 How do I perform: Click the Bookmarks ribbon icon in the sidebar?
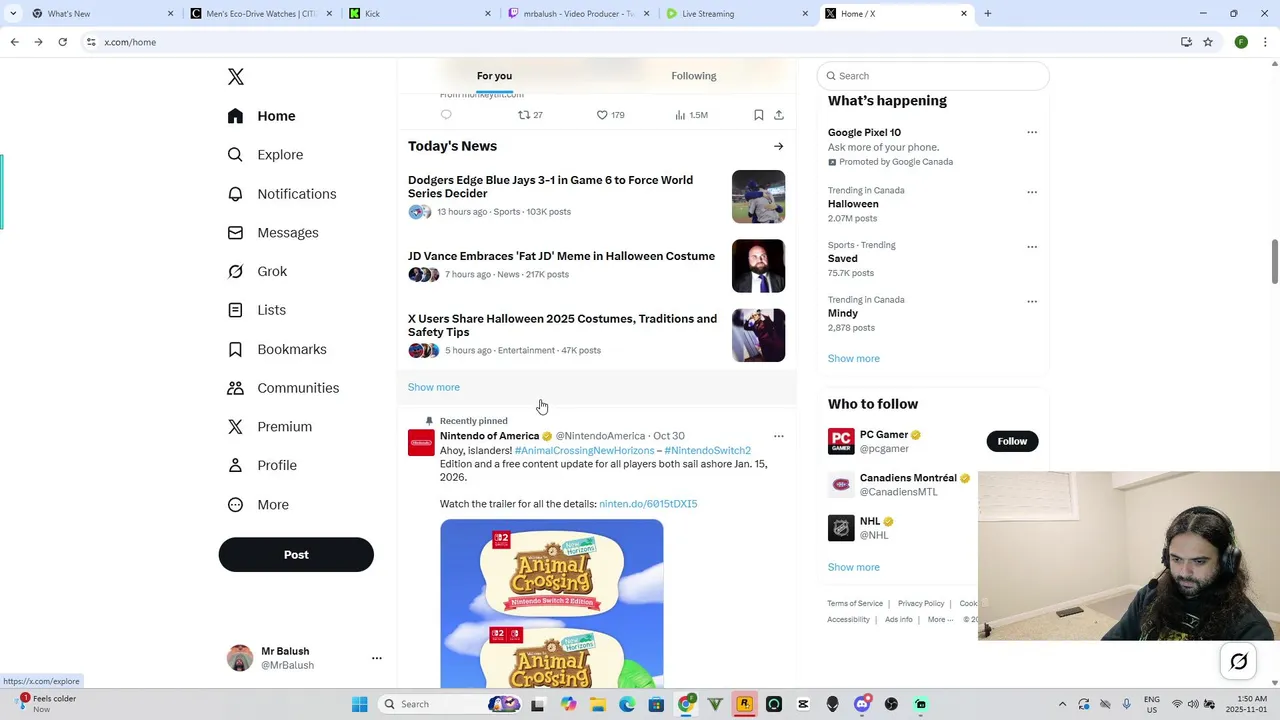click(x=235, y=349)
